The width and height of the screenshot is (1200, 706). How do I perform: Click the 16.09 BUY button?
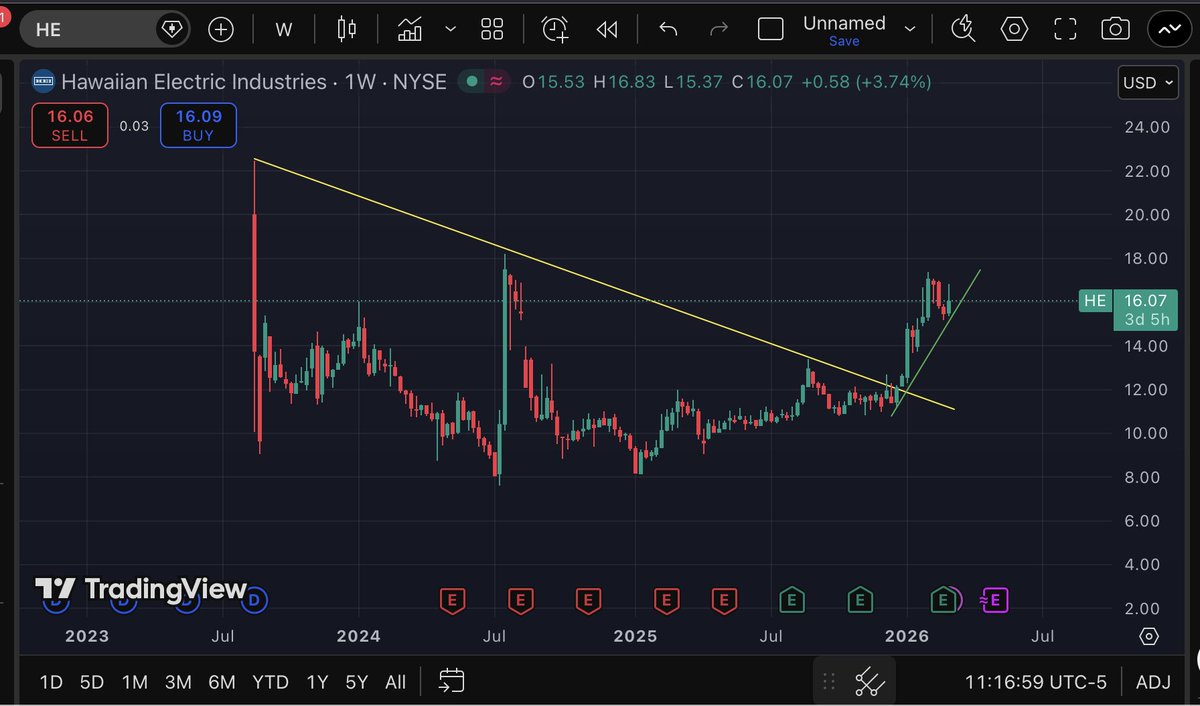click(x=198, y=125)
